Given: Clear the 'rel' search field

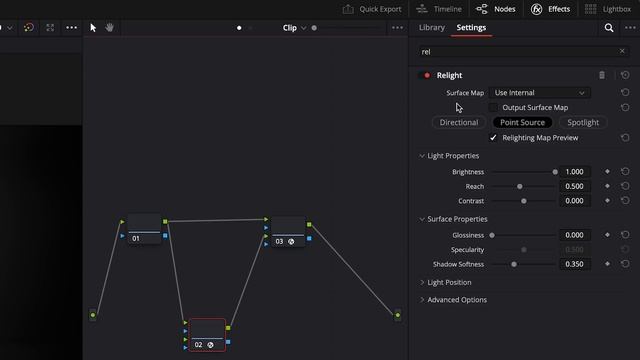Looking at the screenshot, I should coord(622,51).
